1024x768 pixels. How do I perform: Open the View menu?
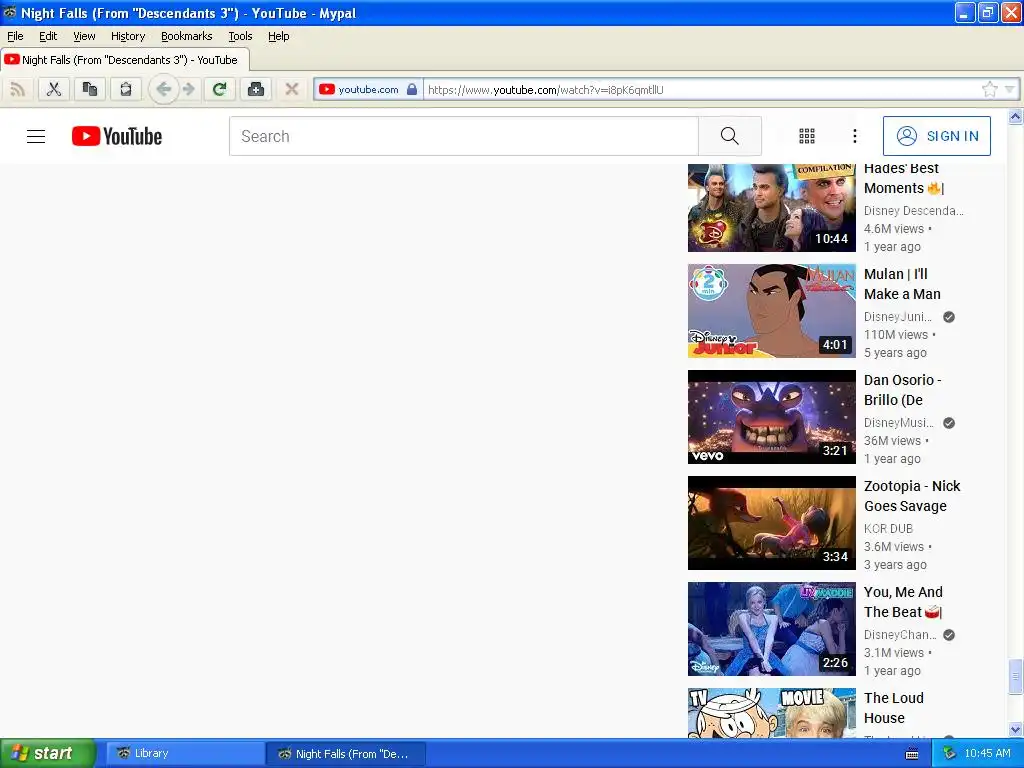point(84,36)
